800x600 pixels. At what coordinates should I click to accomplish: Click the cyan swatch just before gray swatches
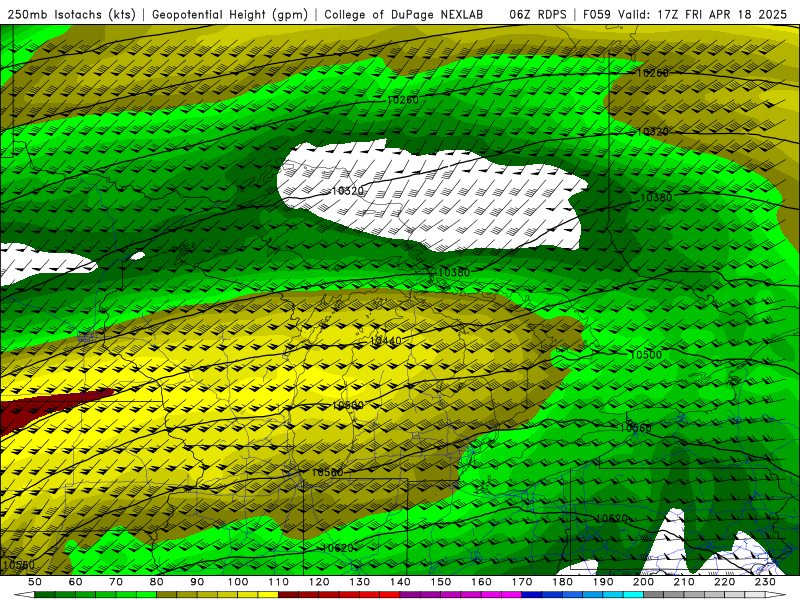pos(633,595)
